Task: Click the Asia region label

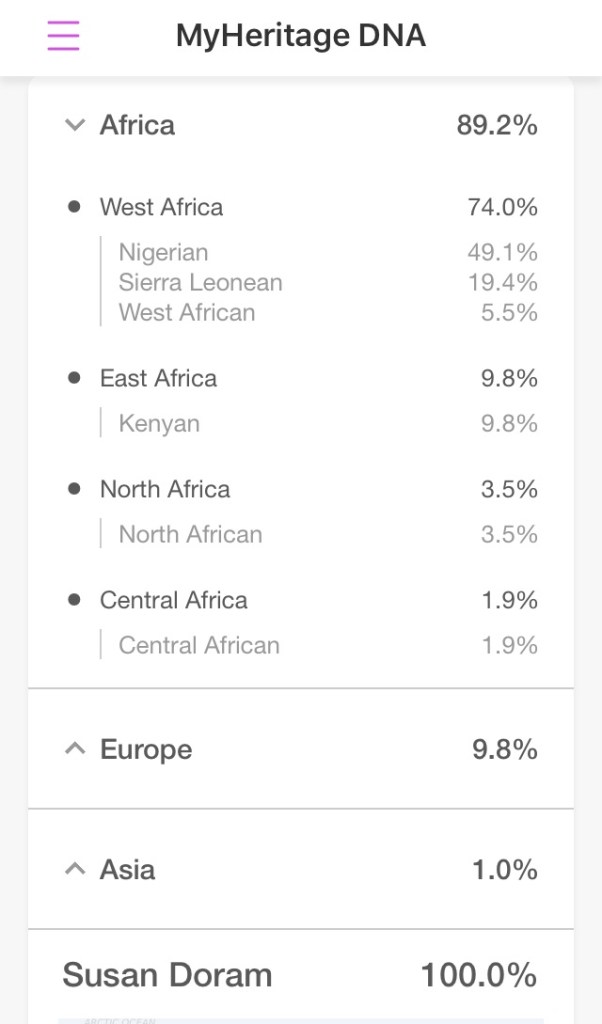Action: click(x=127, y=869)
